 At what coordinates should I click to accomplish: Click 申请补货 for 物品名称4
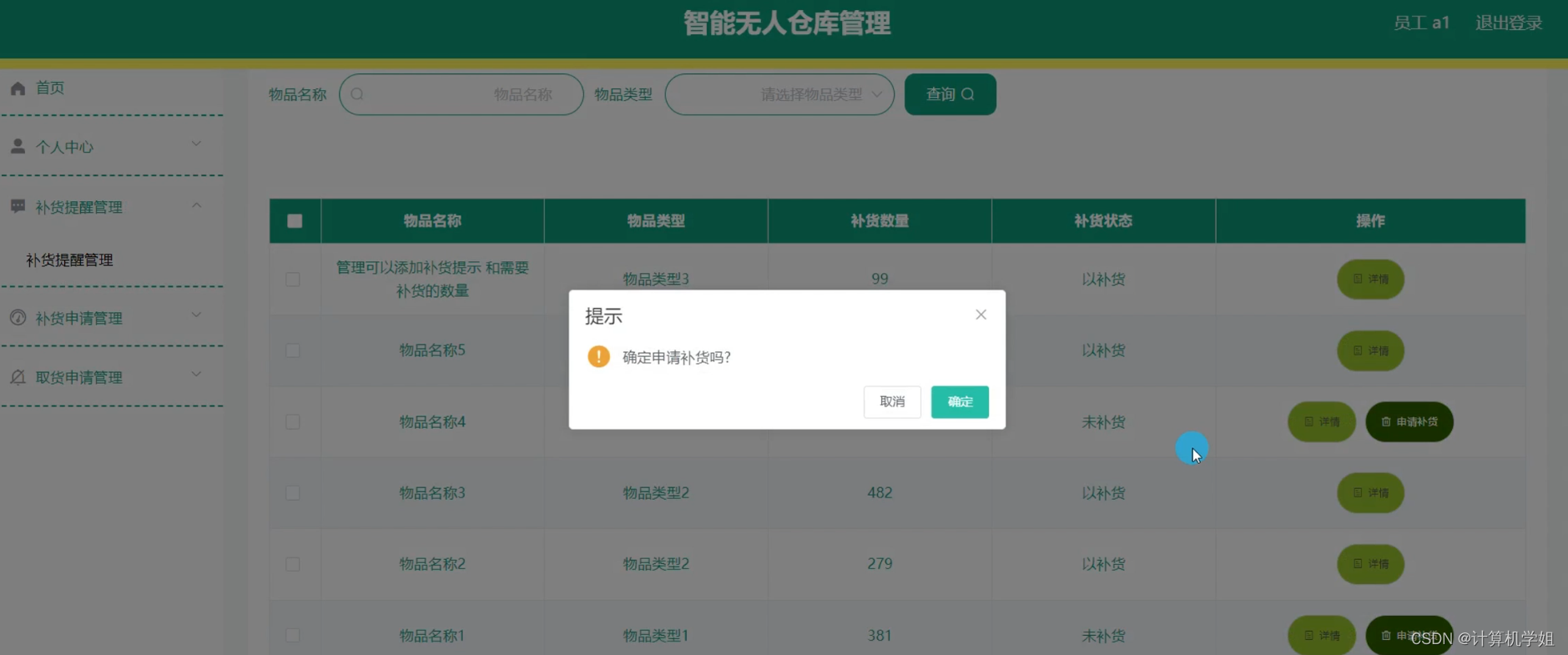(x=1409, y=422)
